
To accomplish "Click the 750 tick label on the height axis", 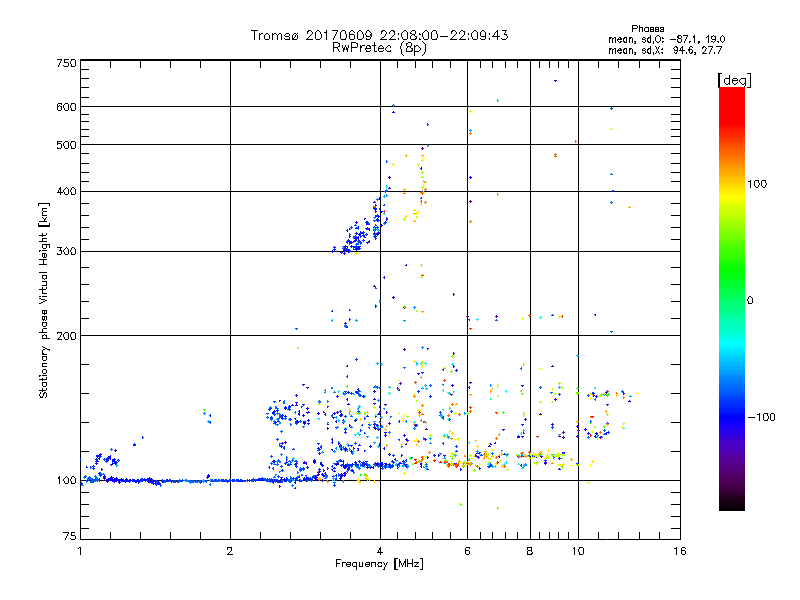I will coord(66,63).
